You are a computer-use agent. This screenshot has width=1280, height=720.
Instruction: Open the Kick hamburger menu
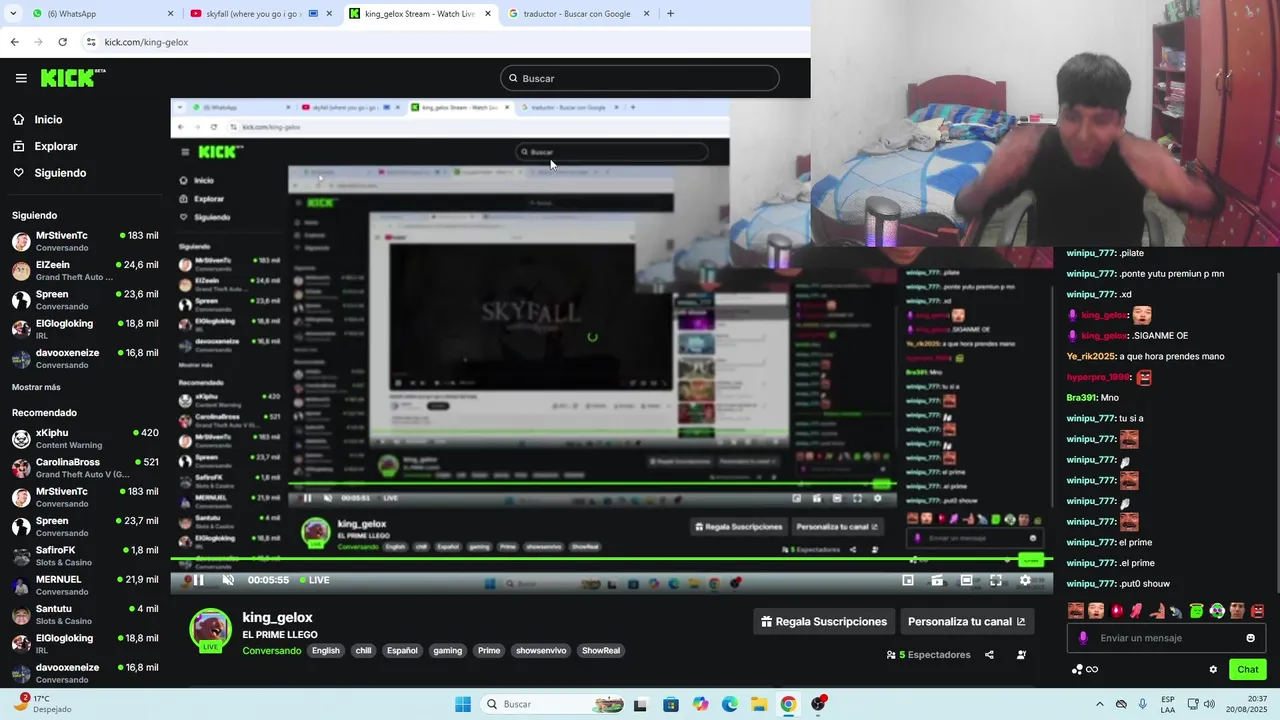[x=21, y=78]
